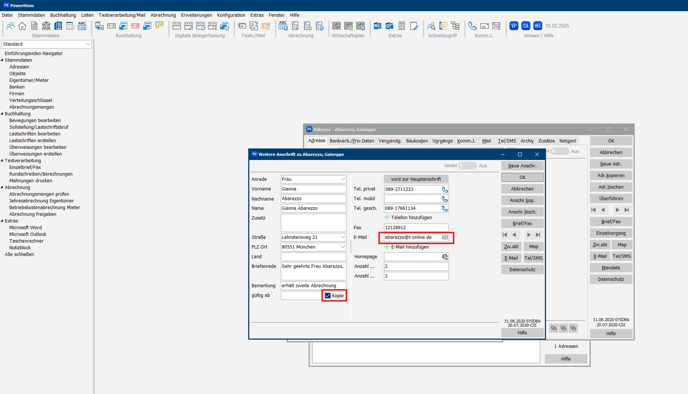This screenshot has height=394, width=688.
Task: Open the Straße dropdown arrow
Action: 342,237
